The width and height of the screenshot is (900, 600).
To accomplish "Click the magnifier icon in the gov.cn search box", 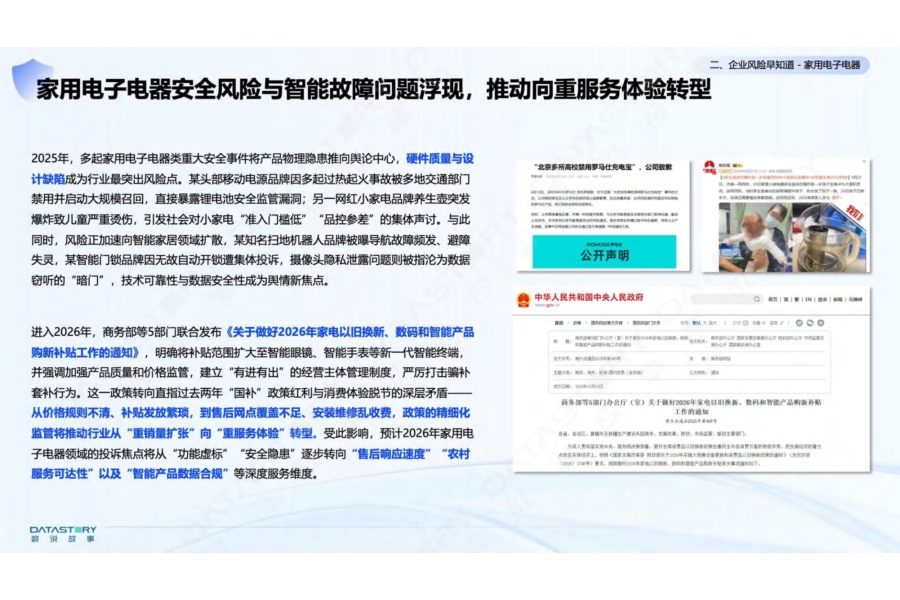I will (757, 299).
